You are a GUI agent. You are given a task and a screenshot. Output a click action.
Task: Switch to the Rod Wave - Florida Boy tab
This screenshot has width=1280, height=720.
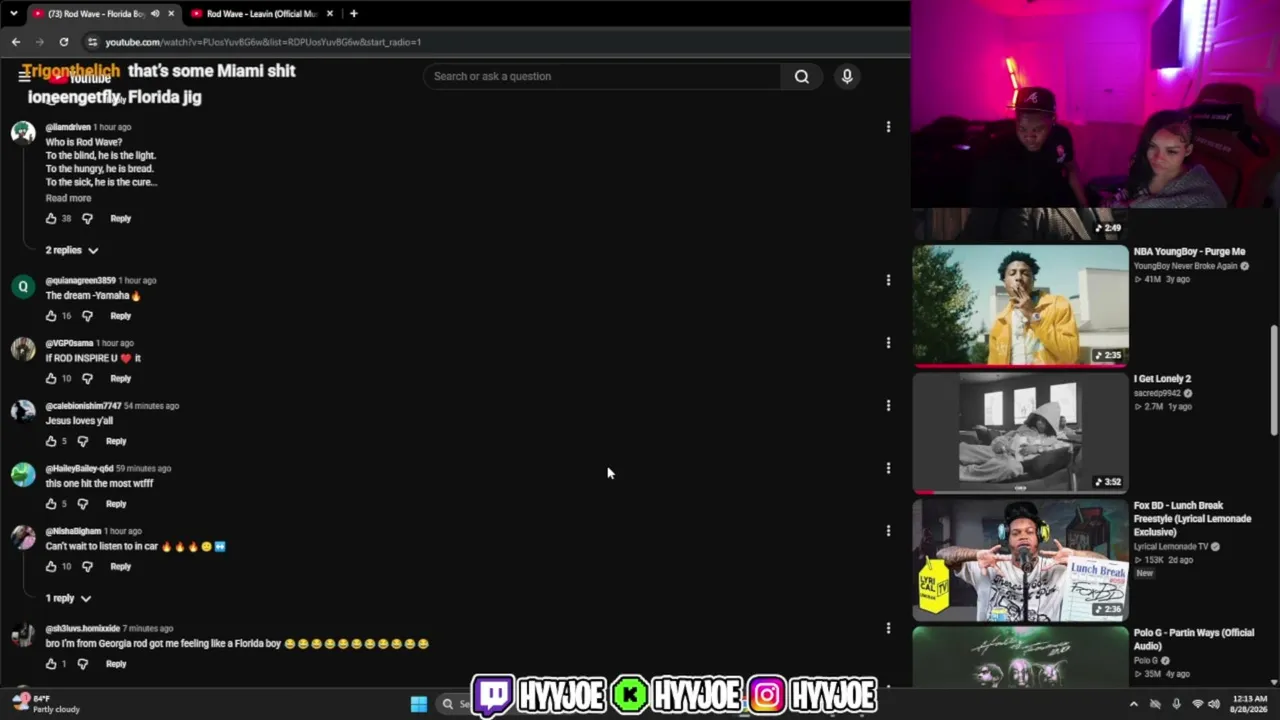[x=96, y=14]
